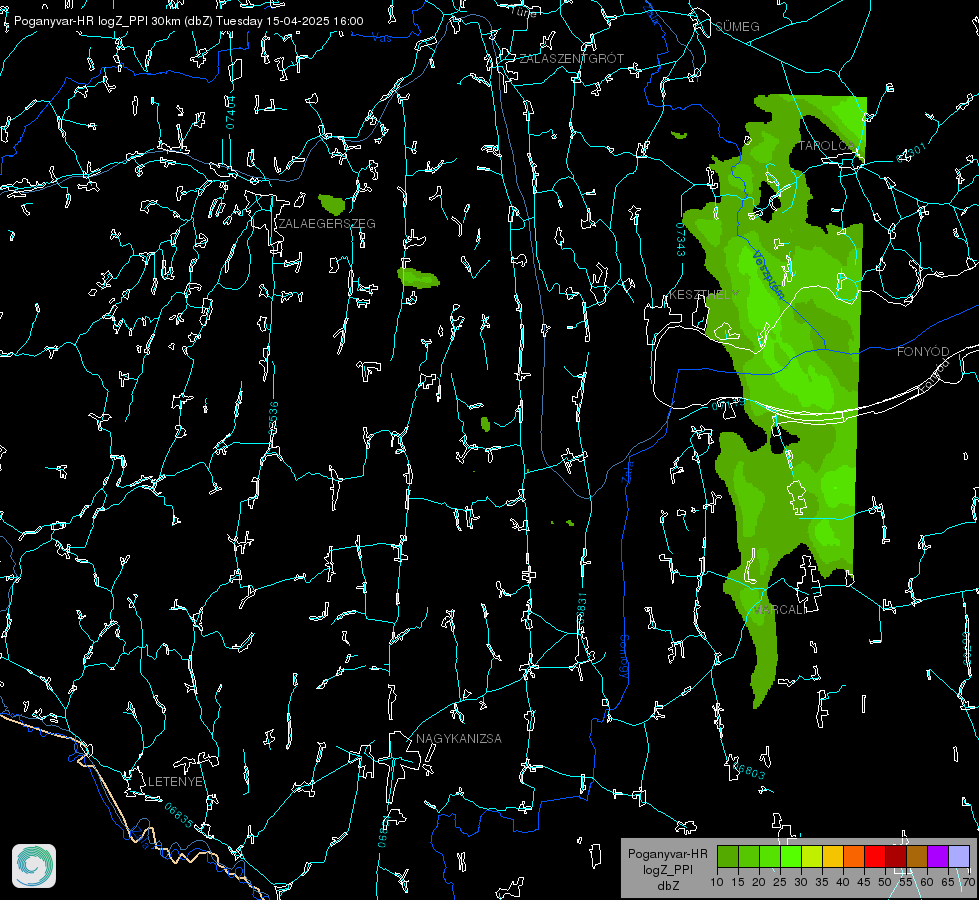Viewport: 979px width, 900px height.
Task: Click the MARCALI town label
Action: click(x=780, y=610)
